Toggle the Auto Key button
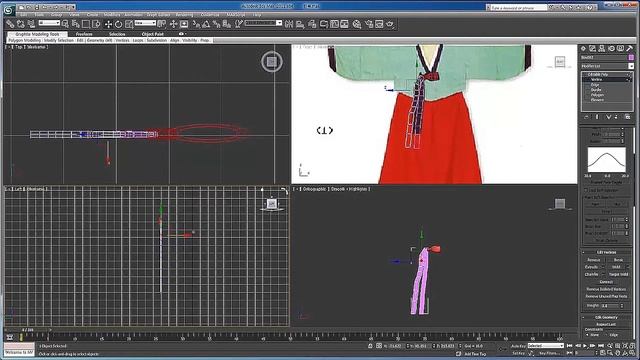The width and height of the screenshot is (640, 360). click(x=518, y=346)
